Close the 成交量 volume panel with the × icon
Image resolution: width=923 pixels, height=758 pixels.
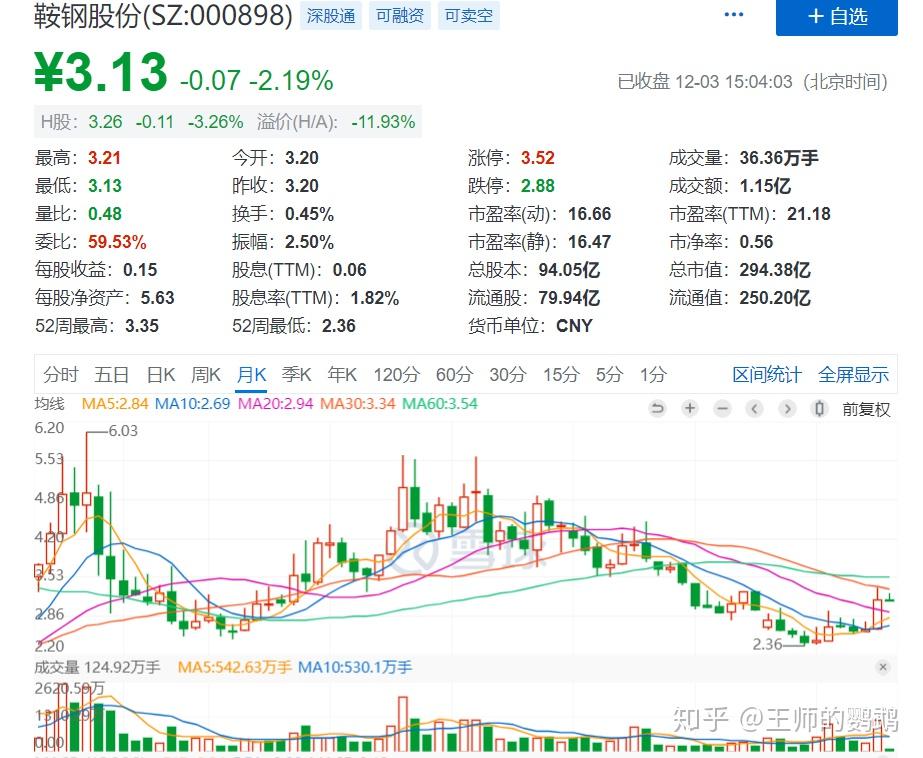pos(883,666)
